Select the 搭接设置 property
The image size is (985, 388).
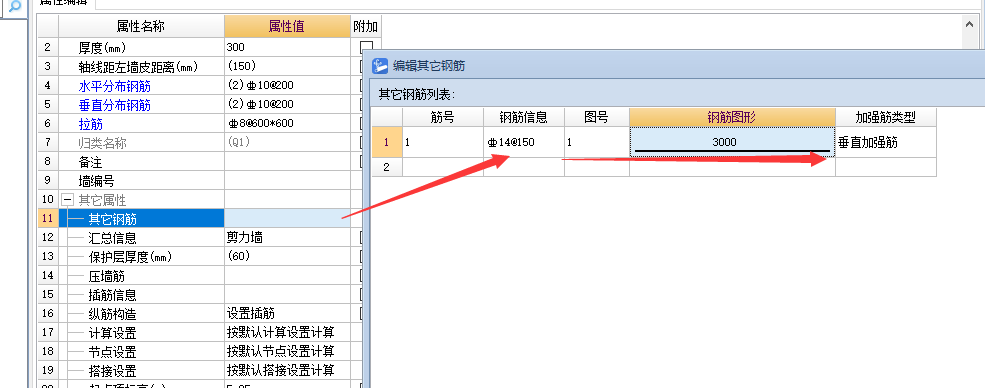141,370
